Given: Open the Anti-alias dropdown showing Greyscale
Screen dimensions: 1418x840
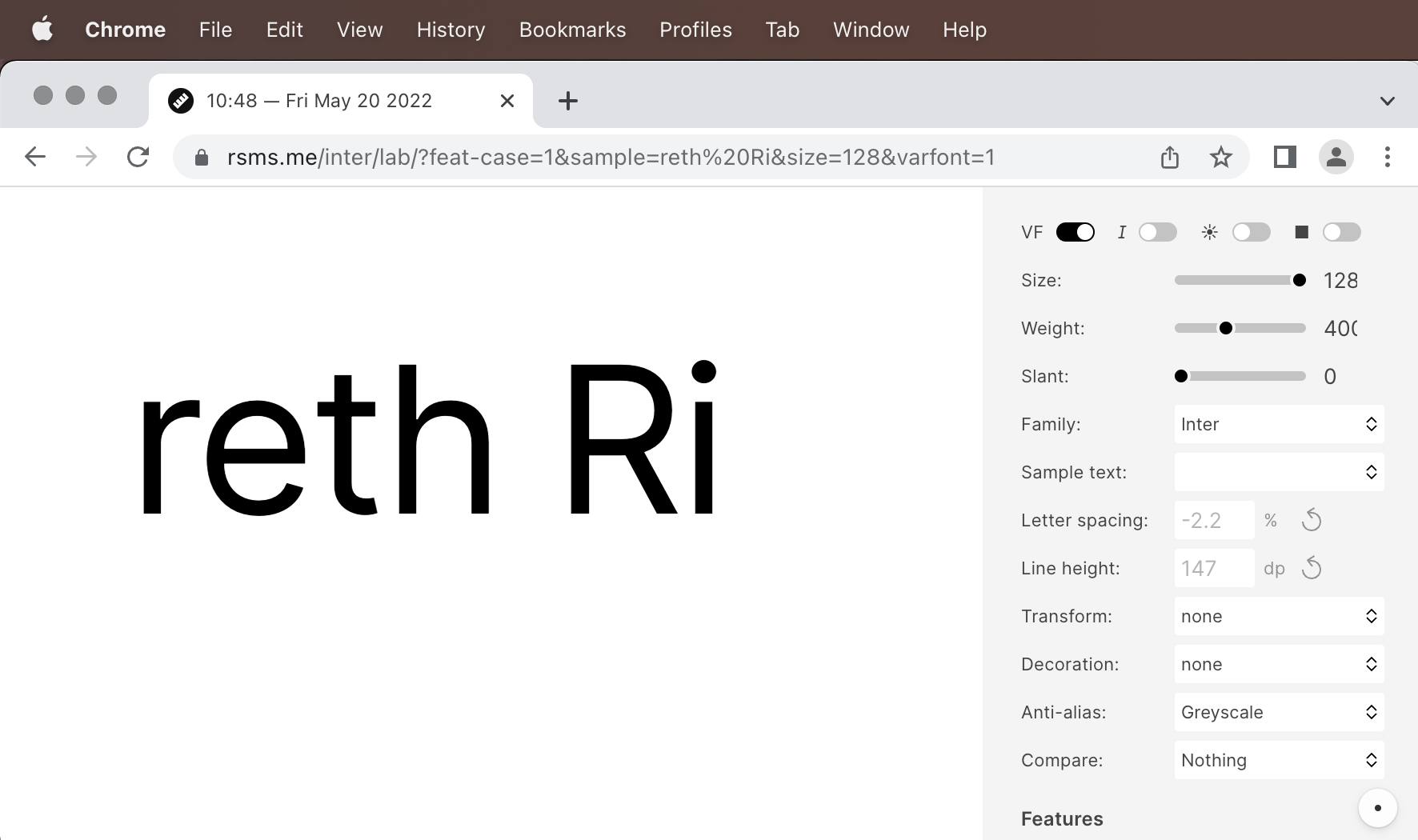Looking at the screenshot, I should (x=1278, y=712).
